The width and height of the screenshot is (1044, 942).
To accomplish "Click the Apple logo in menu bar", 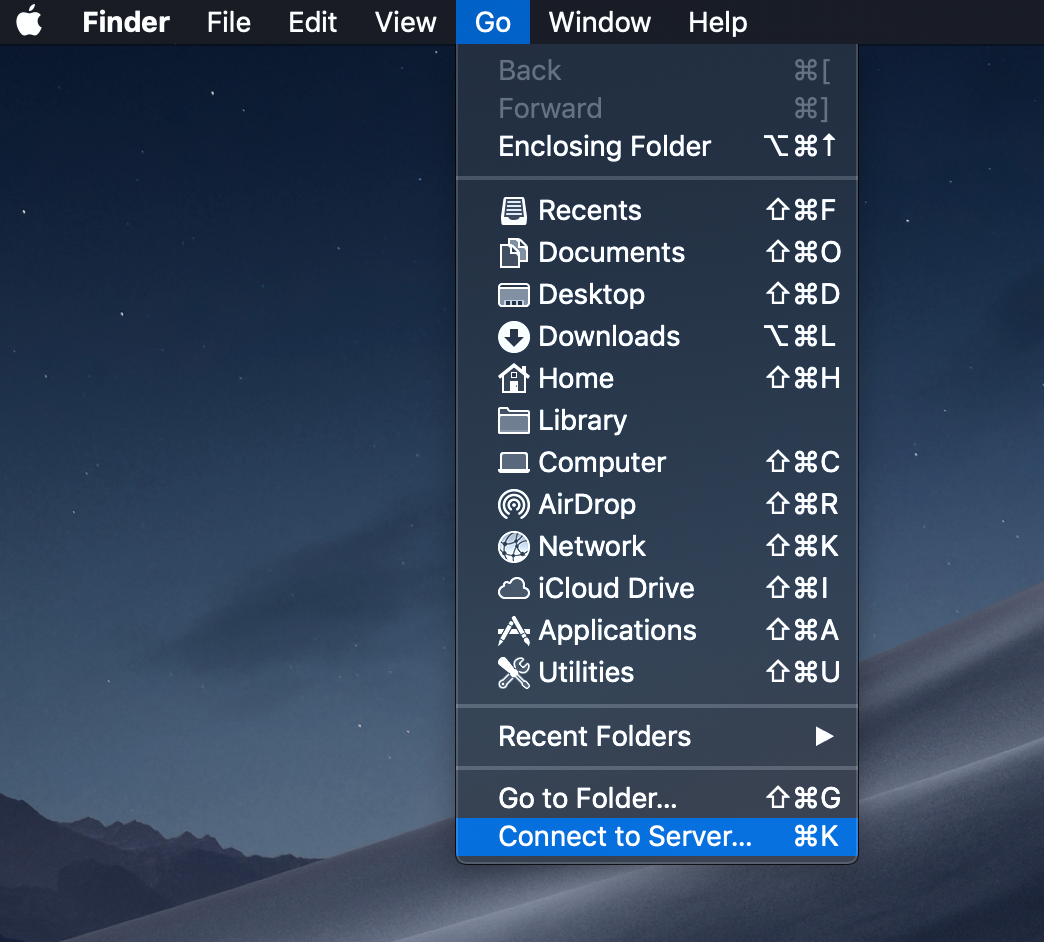I will 29,22.
